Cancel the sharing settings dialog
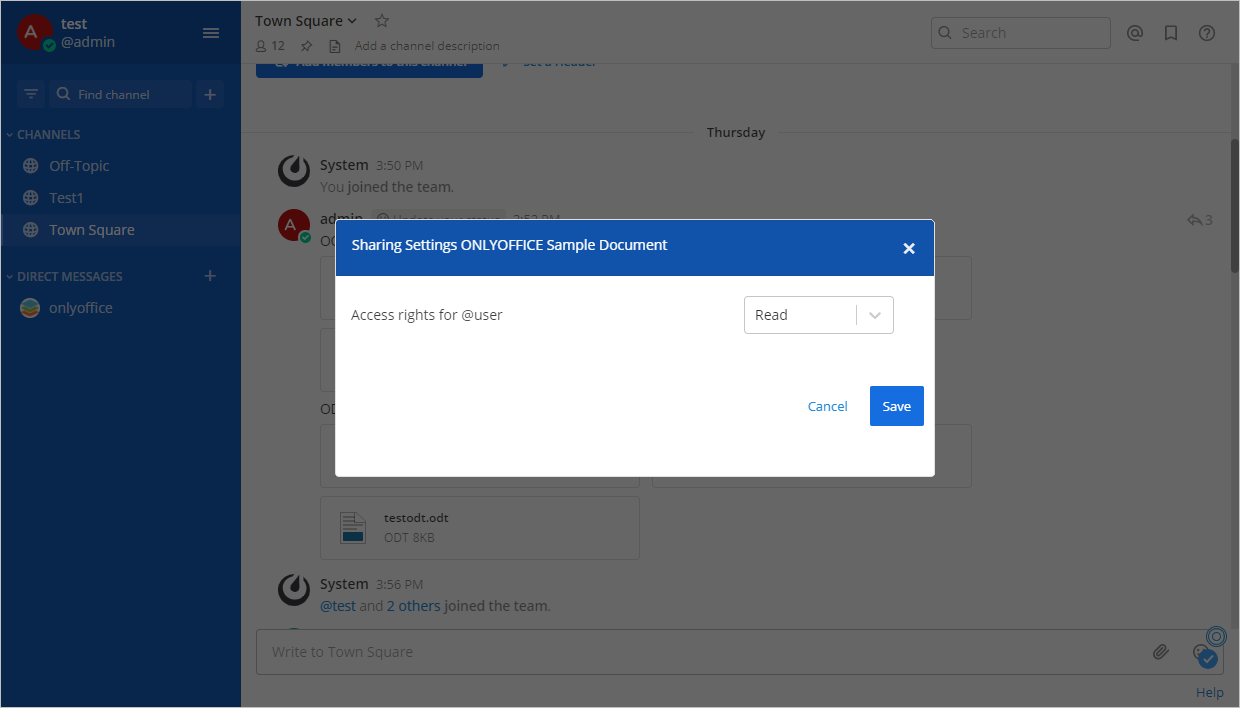 tap(827, 406)
